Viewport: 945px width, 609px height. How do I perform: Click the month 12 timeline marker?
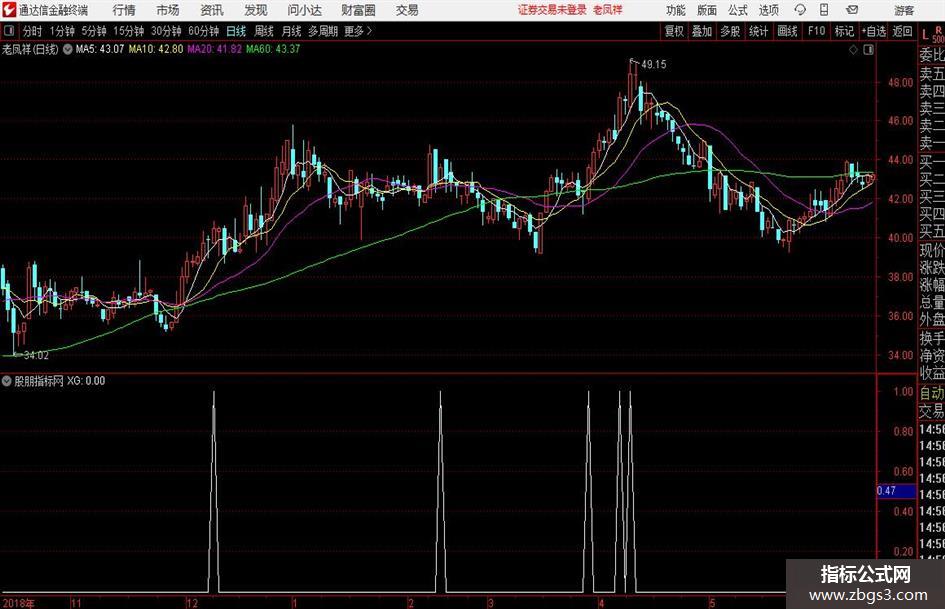click(x=192, y=603)
